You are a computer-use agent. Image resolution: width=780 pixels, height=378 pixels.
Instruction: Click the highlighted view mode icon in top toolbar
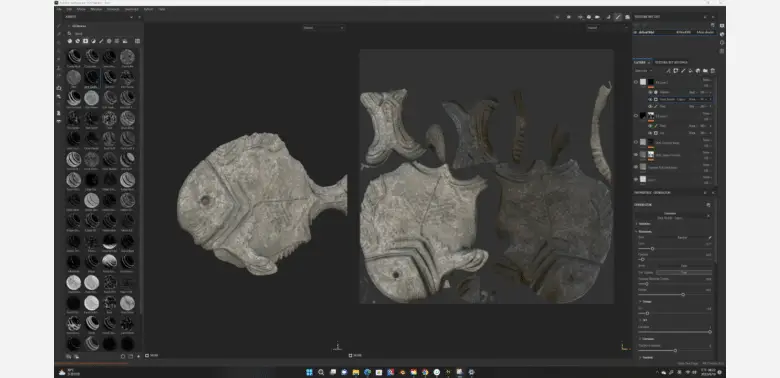point(618,17)
